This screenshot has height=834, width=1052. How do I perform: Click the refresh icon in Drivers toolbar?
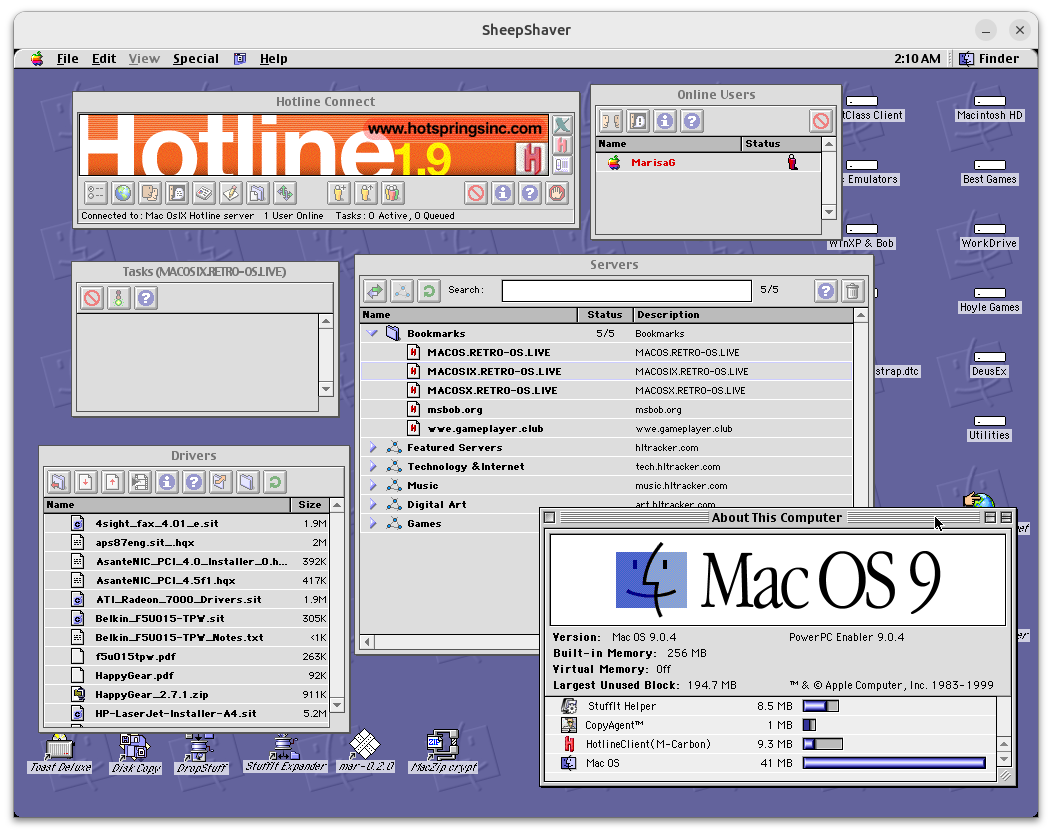tap(274, 482)
